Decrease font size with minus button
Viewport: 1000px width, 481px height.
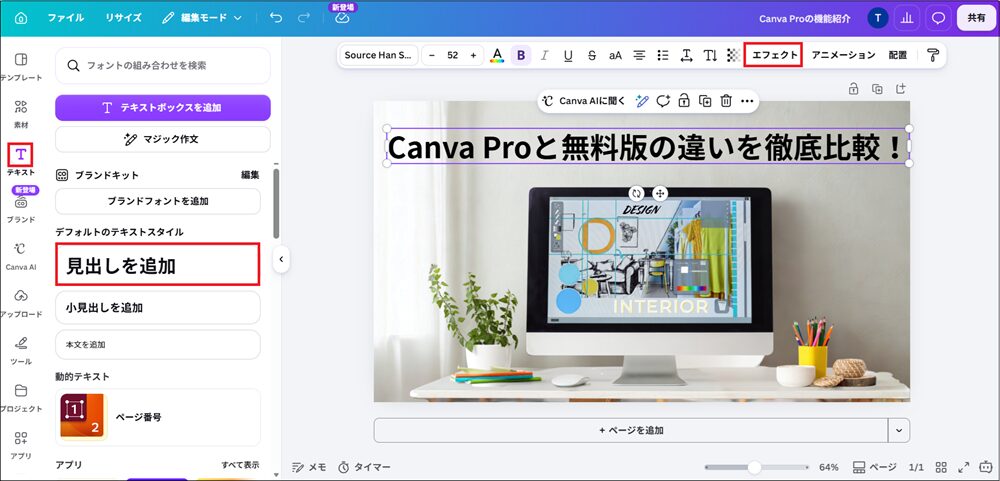(432, 56)
